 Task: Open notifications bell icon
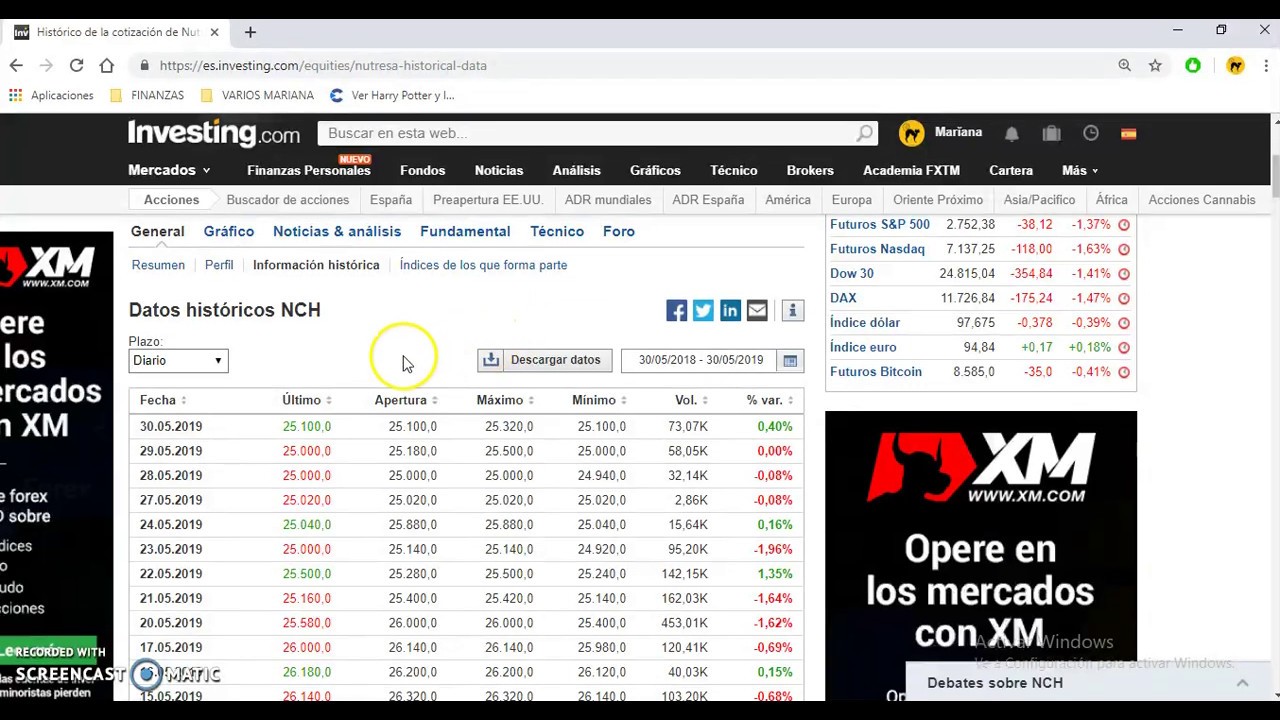click(x=1012, y=133)
